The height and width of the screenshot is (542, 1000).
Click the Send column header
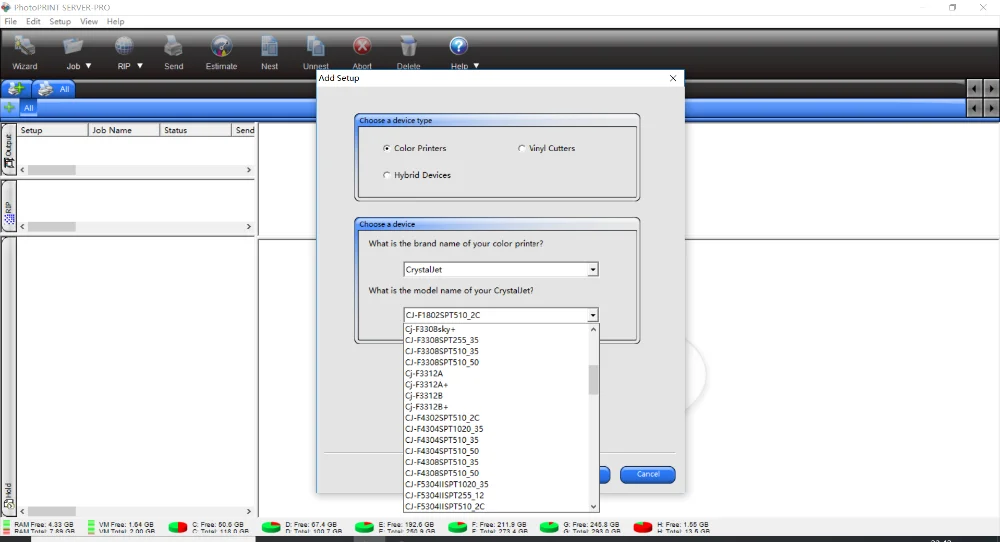(x=245, y=130)
